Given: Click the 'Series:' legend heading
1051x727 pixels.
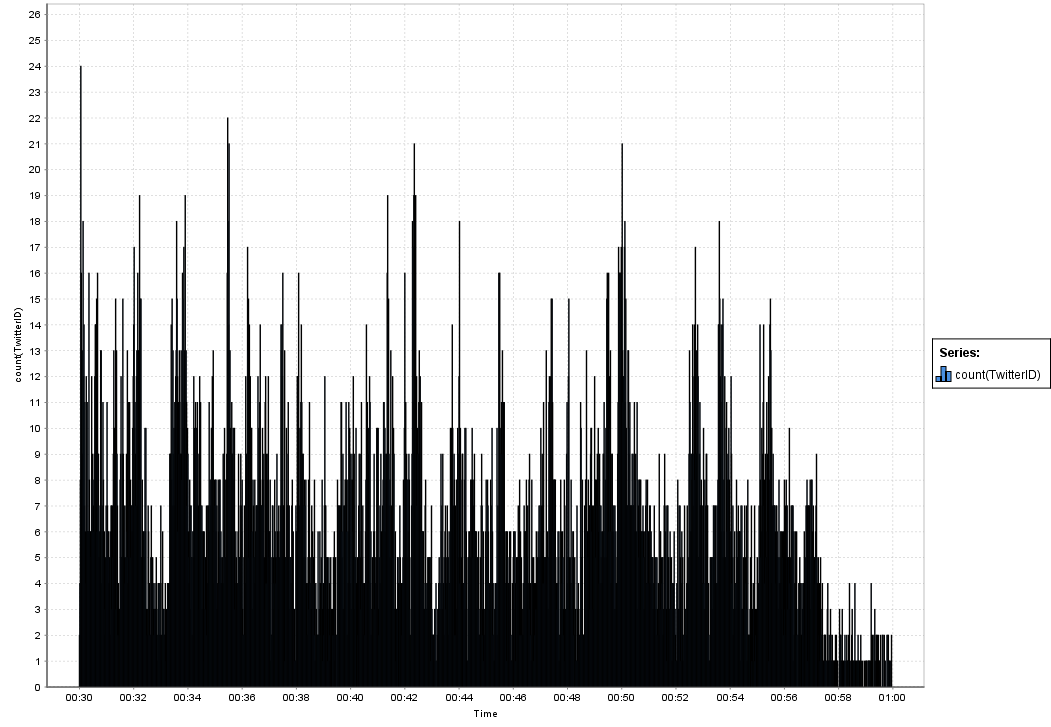Looking at the screenshot, I should (x=959, y=353).
